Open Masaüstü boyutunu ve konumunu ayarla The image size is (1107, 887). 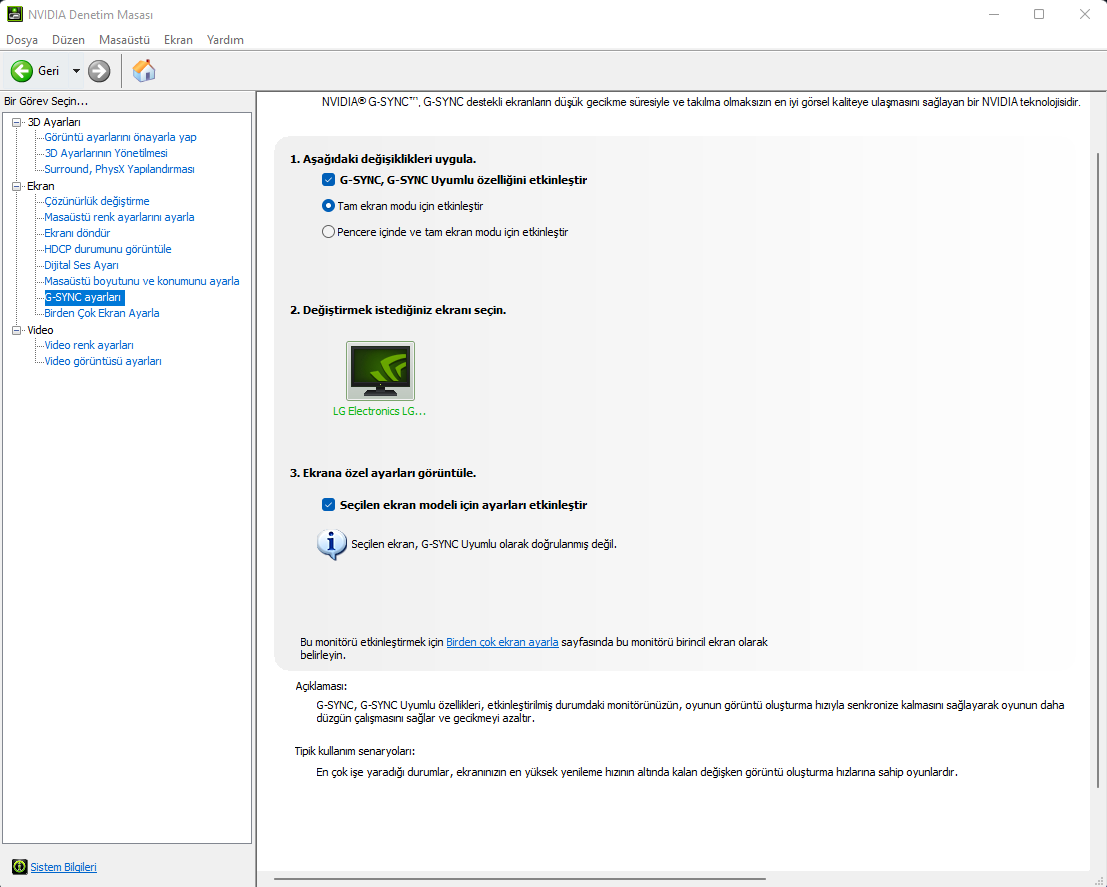(142, 281)
